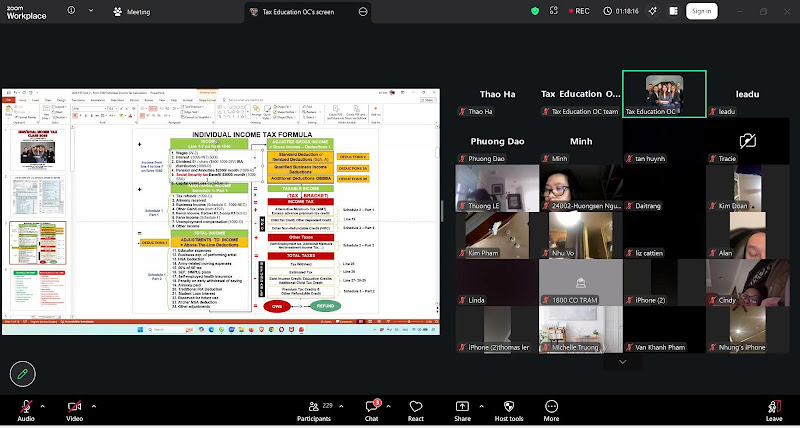
Task: Select the Thuong LE video tile
Action: point(497,188)
